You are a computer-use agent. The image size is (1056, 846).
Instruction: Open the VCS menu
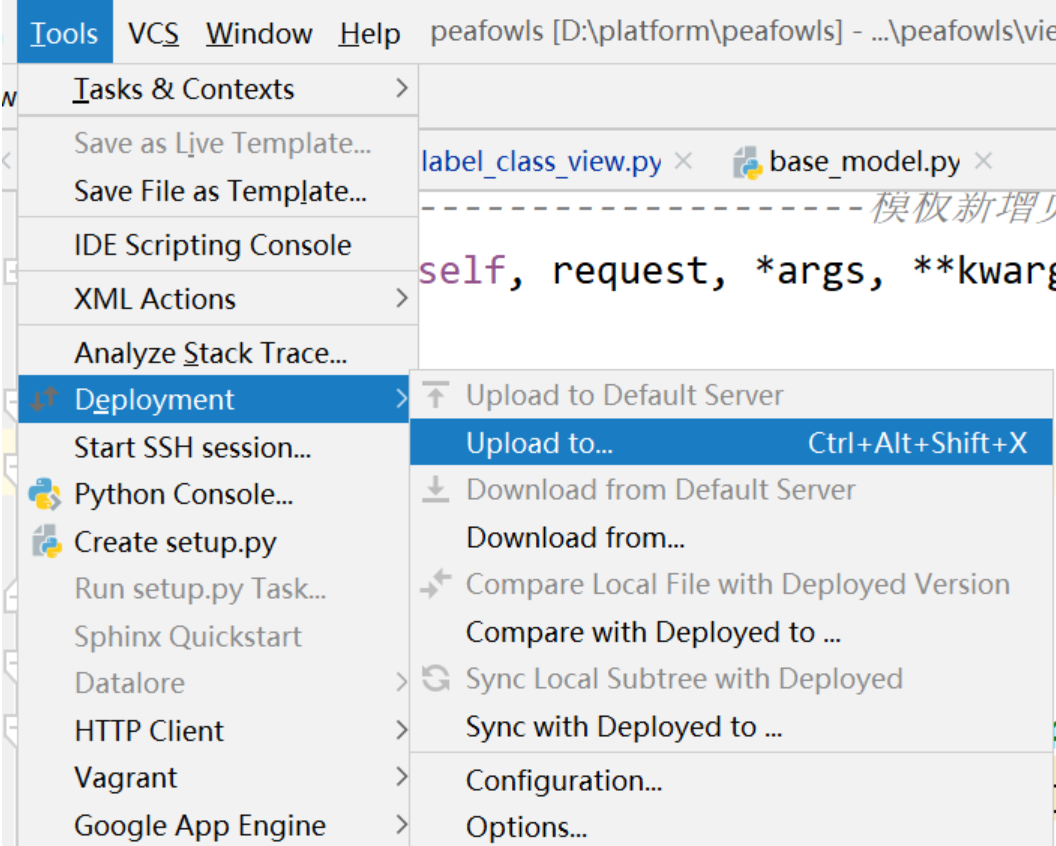click(154, 34)
